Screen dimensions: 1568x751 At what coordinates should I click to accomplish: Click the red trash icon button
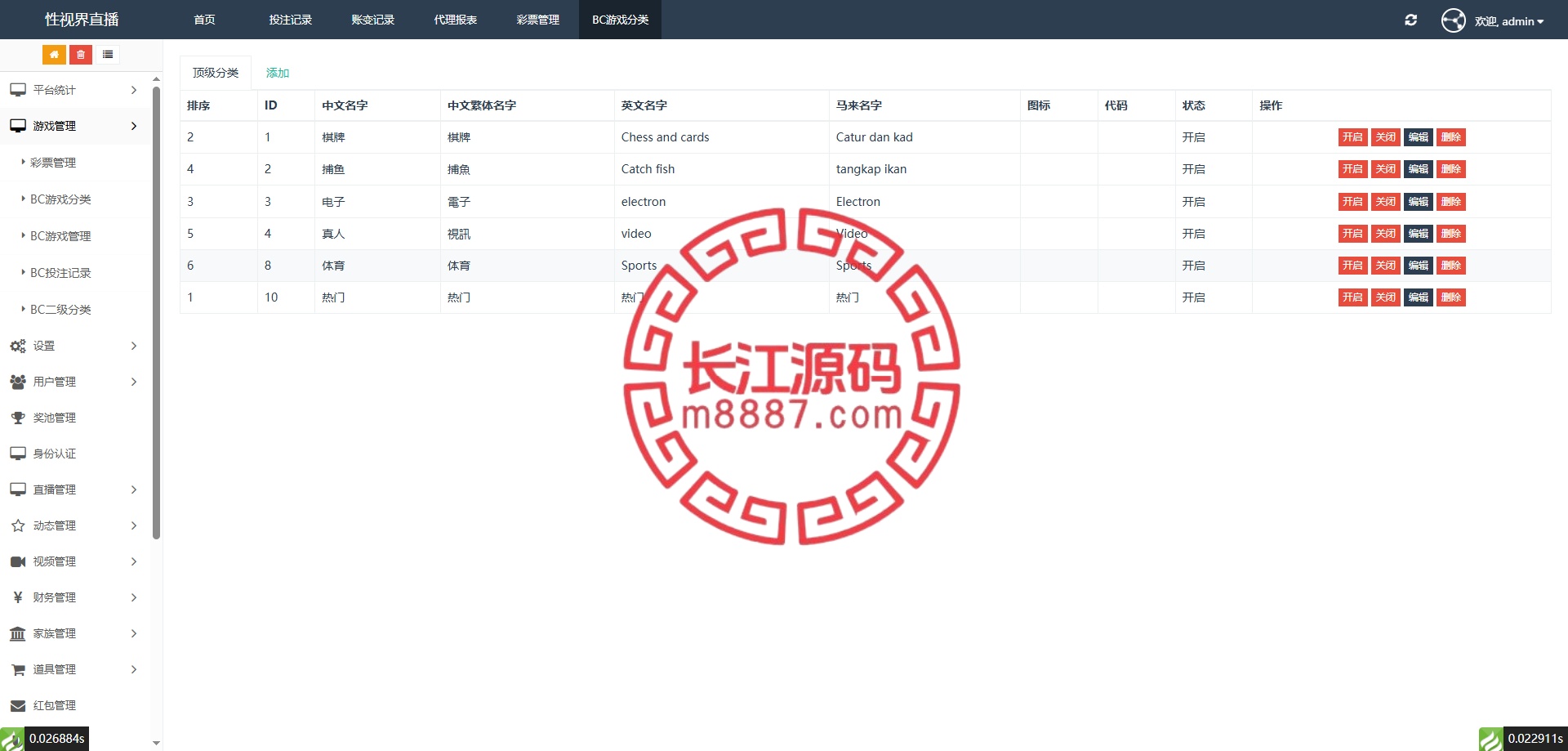coord(81,55)
